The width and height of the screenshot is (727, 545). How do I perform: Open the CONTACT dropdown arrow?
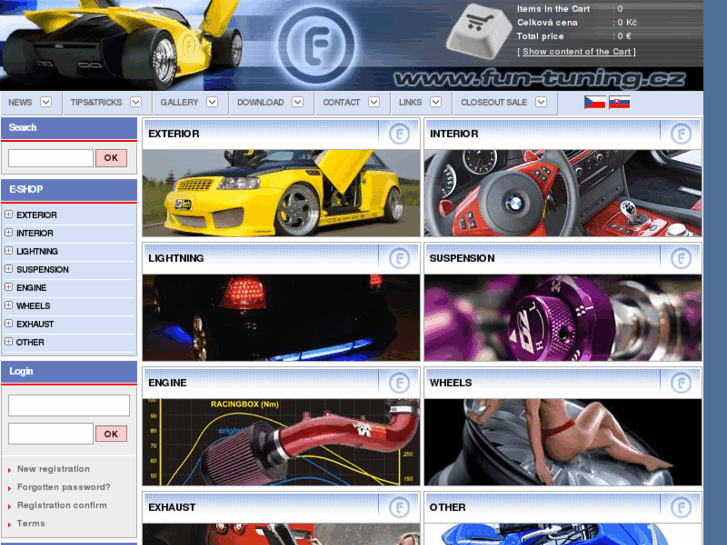[x=374, y=102]
